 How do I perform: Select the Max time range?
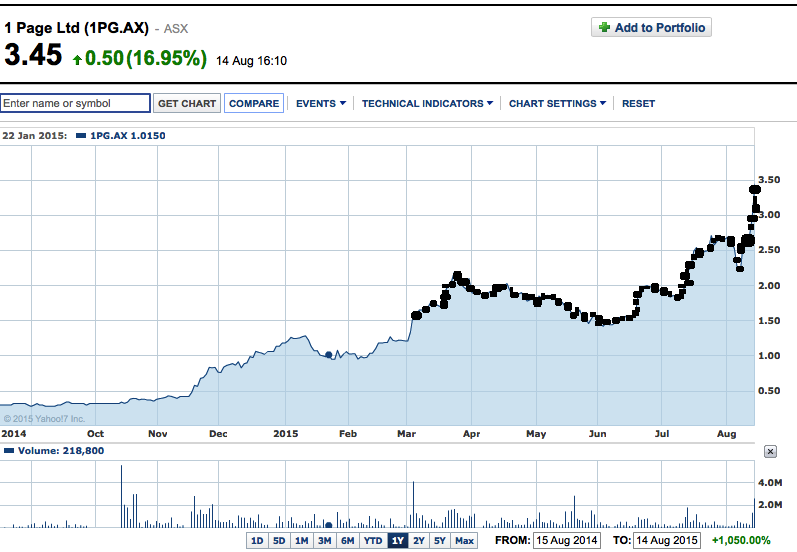click(x=464, y=540)
